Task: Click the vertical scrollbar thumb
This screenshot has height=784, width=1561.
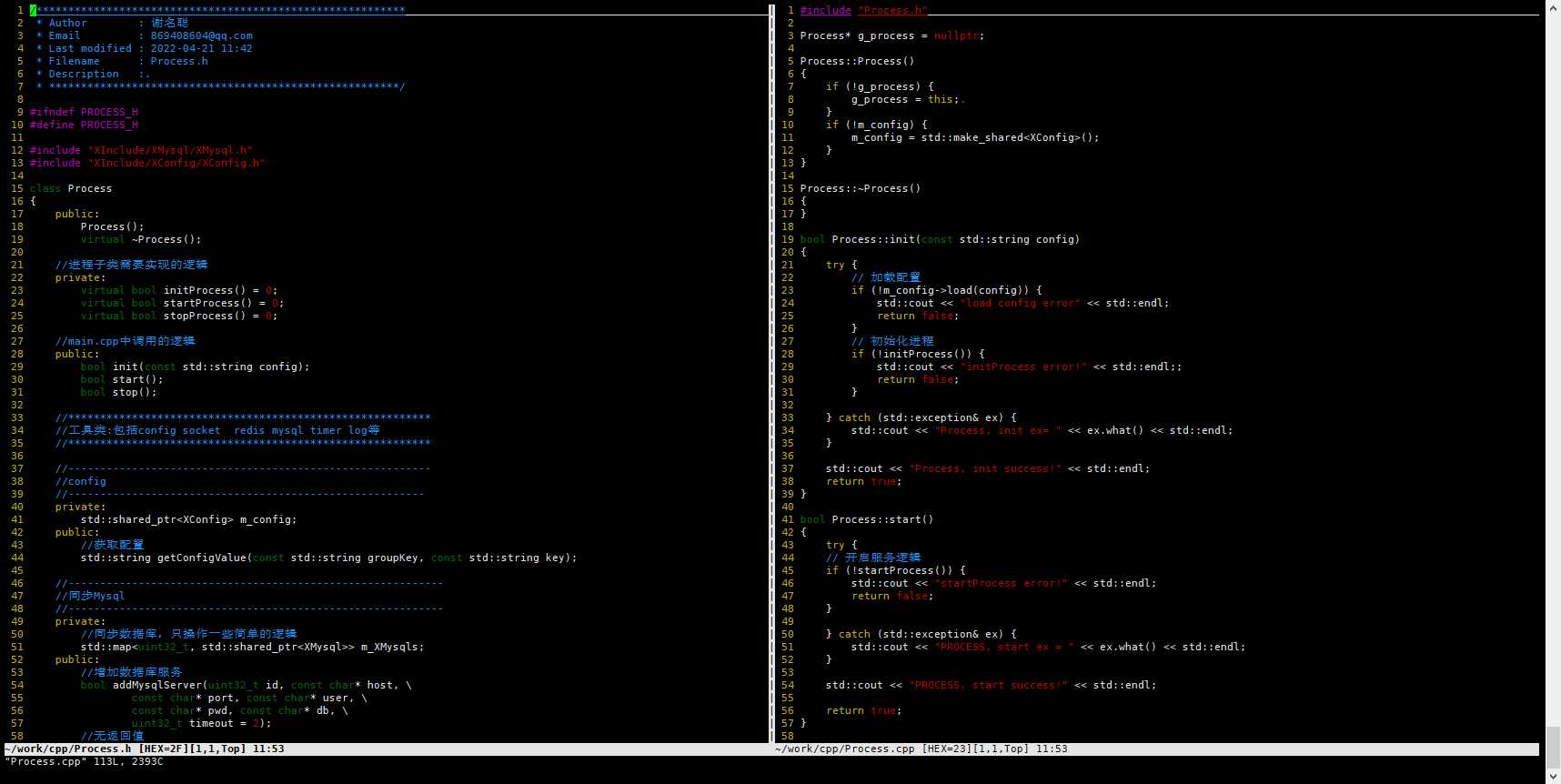Action: 1553,748
